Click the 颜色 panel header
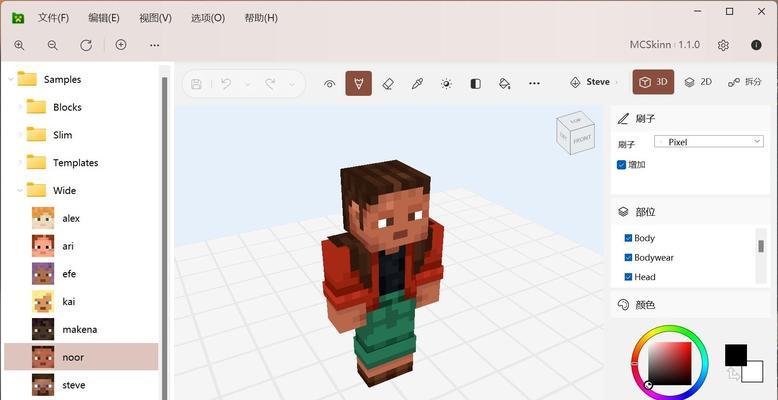This screenshot has width=778, height=400. tap(690, 305)
